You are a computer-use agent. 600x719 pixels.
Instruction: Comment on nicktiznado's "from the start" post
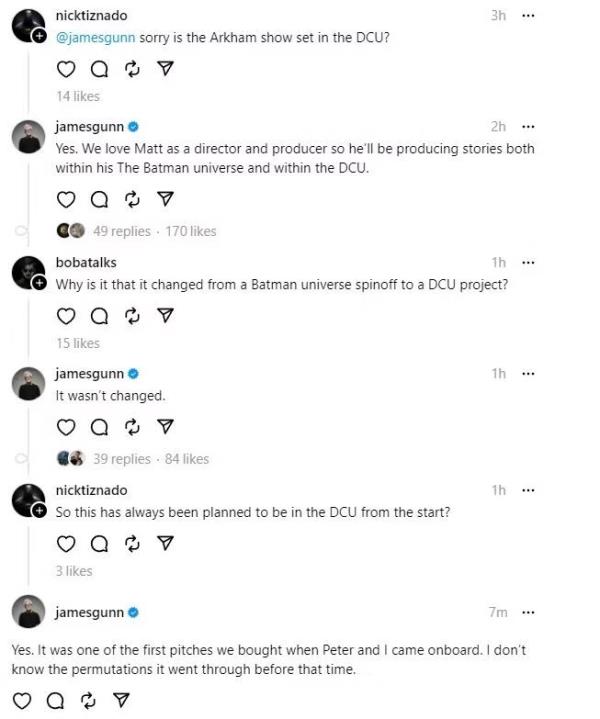[x=99, y=543]
